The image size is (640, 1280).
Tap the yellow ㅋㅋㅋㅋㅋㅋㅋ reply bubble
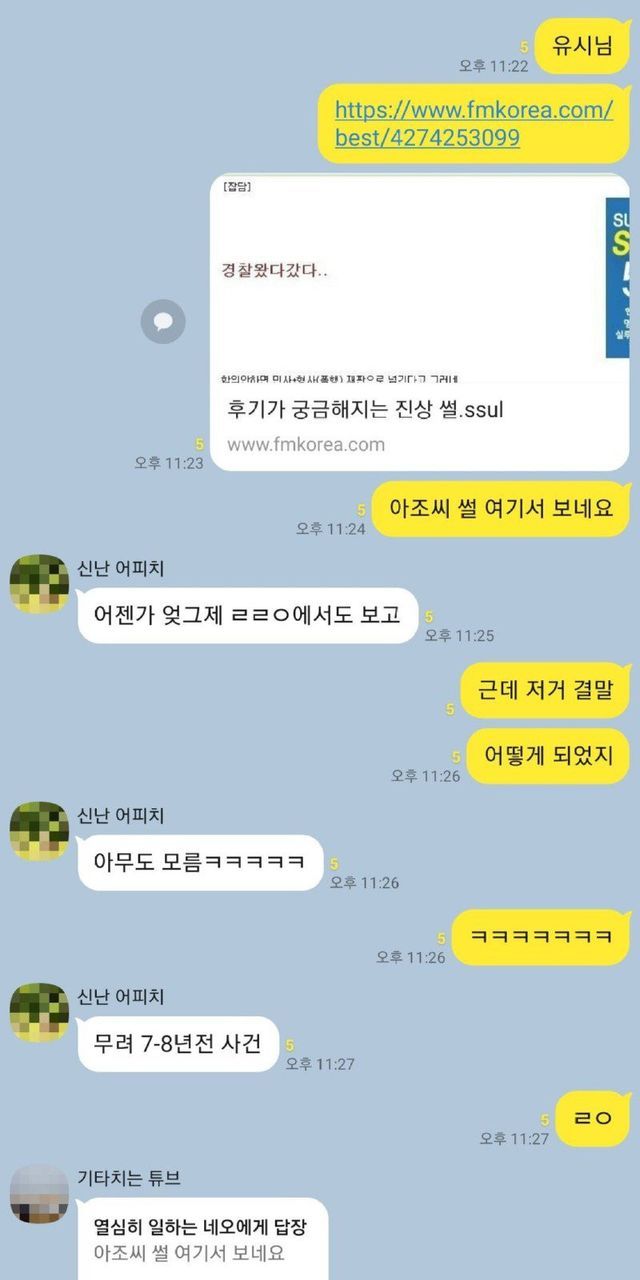[x=541, y=937]
